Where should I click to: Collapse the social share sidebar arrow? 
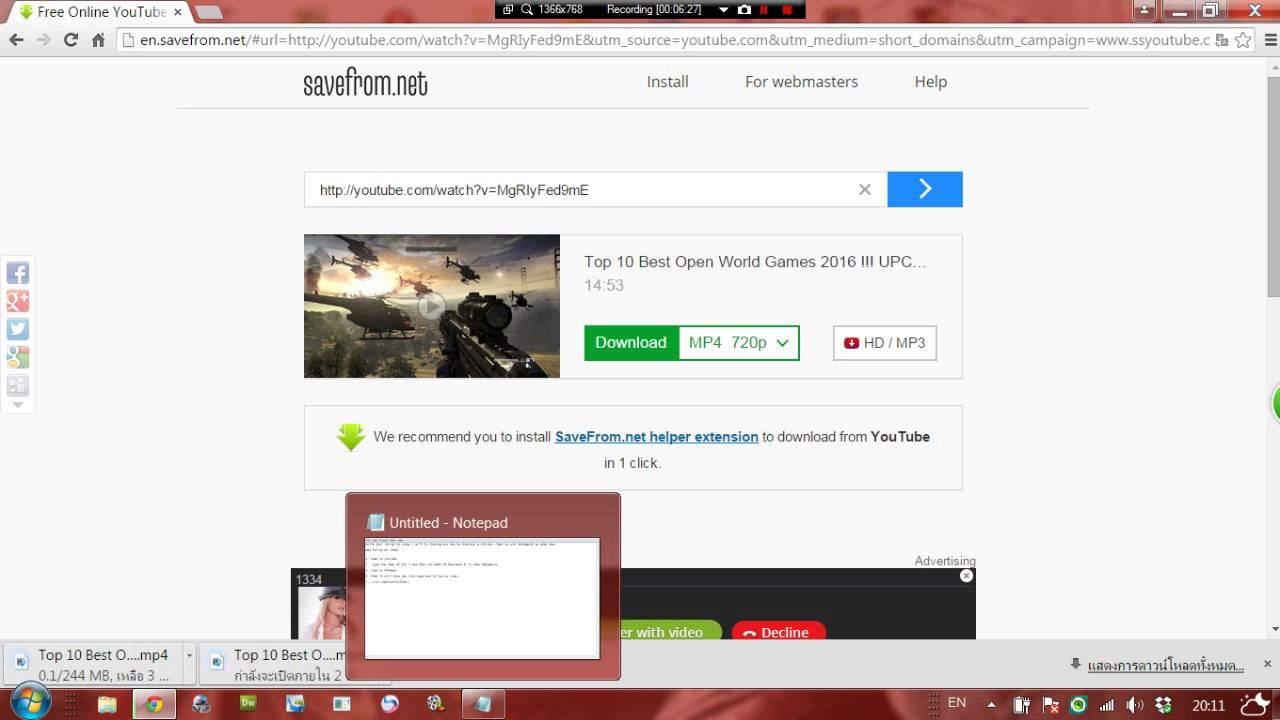(17, 405)
